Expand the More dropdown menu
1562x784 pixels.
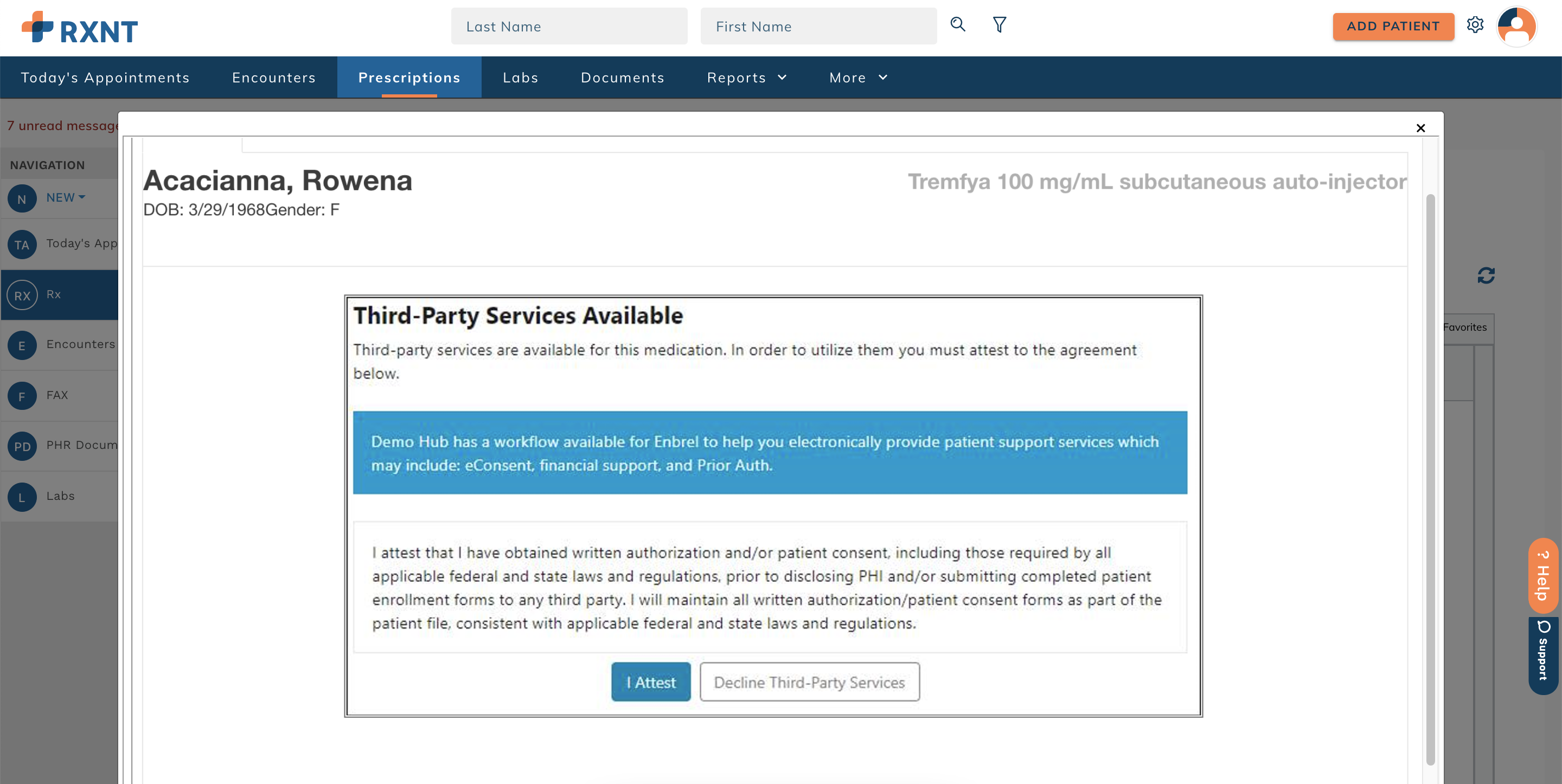(x=859, y=78)
